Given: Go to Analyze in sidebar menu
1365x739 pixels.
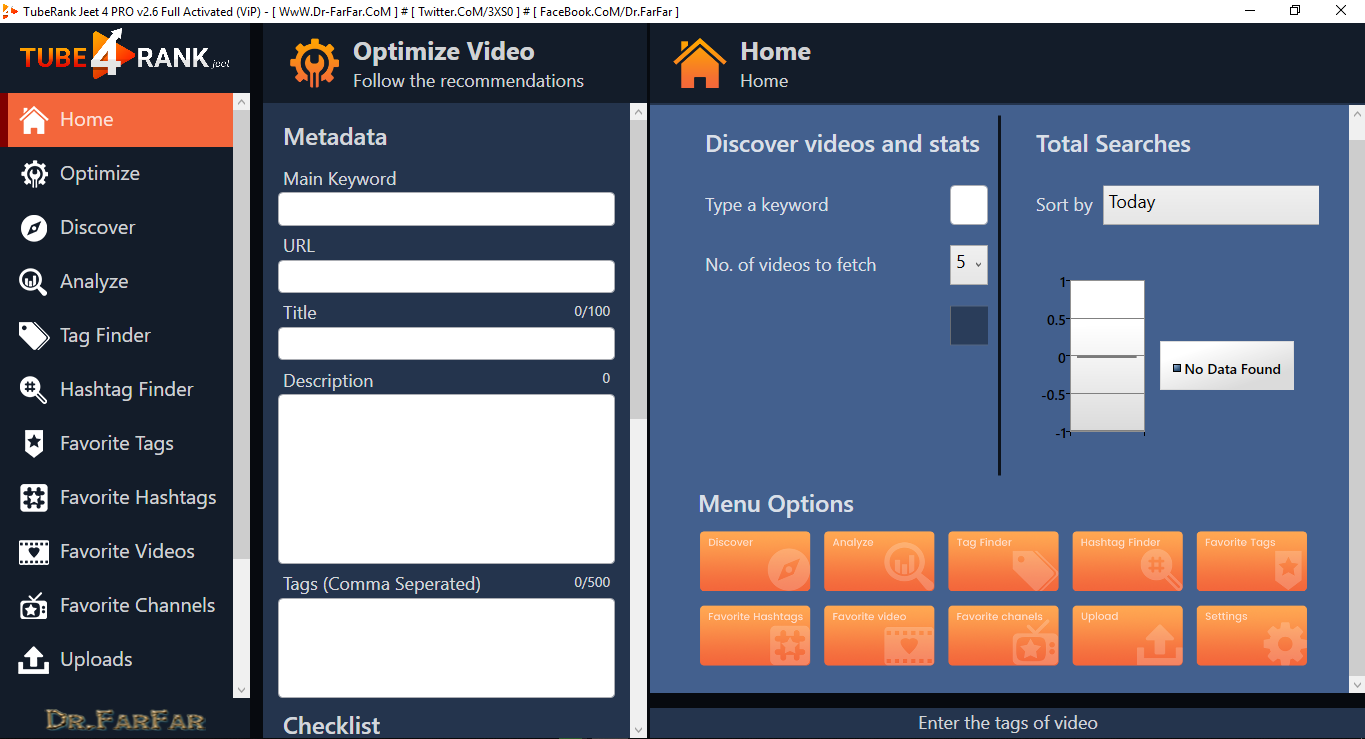Looking at the screenshot, I should (117, 282).
